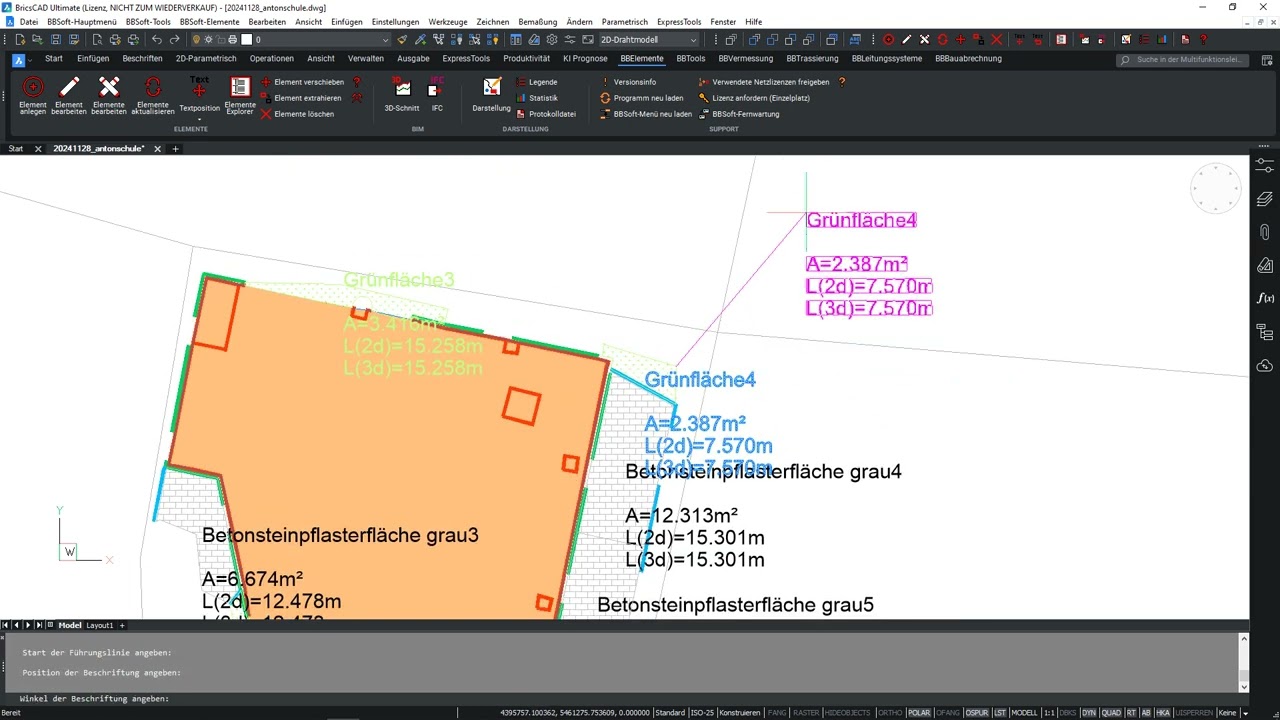Click the save icon in quick toolbar
Screen dimensions: 1280x720
pos(56,40)
